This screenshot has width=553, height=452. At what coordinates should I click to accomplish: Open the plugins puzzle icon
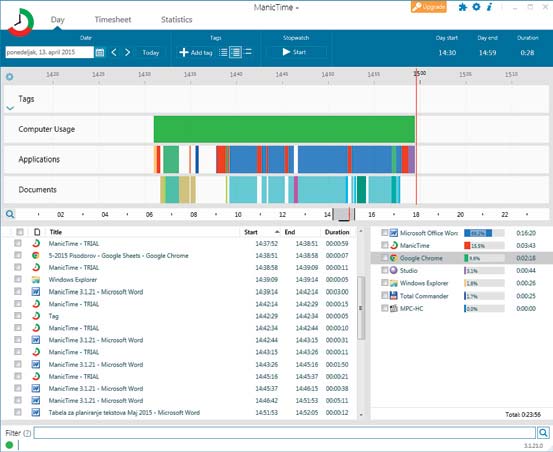tap(462, 7)
